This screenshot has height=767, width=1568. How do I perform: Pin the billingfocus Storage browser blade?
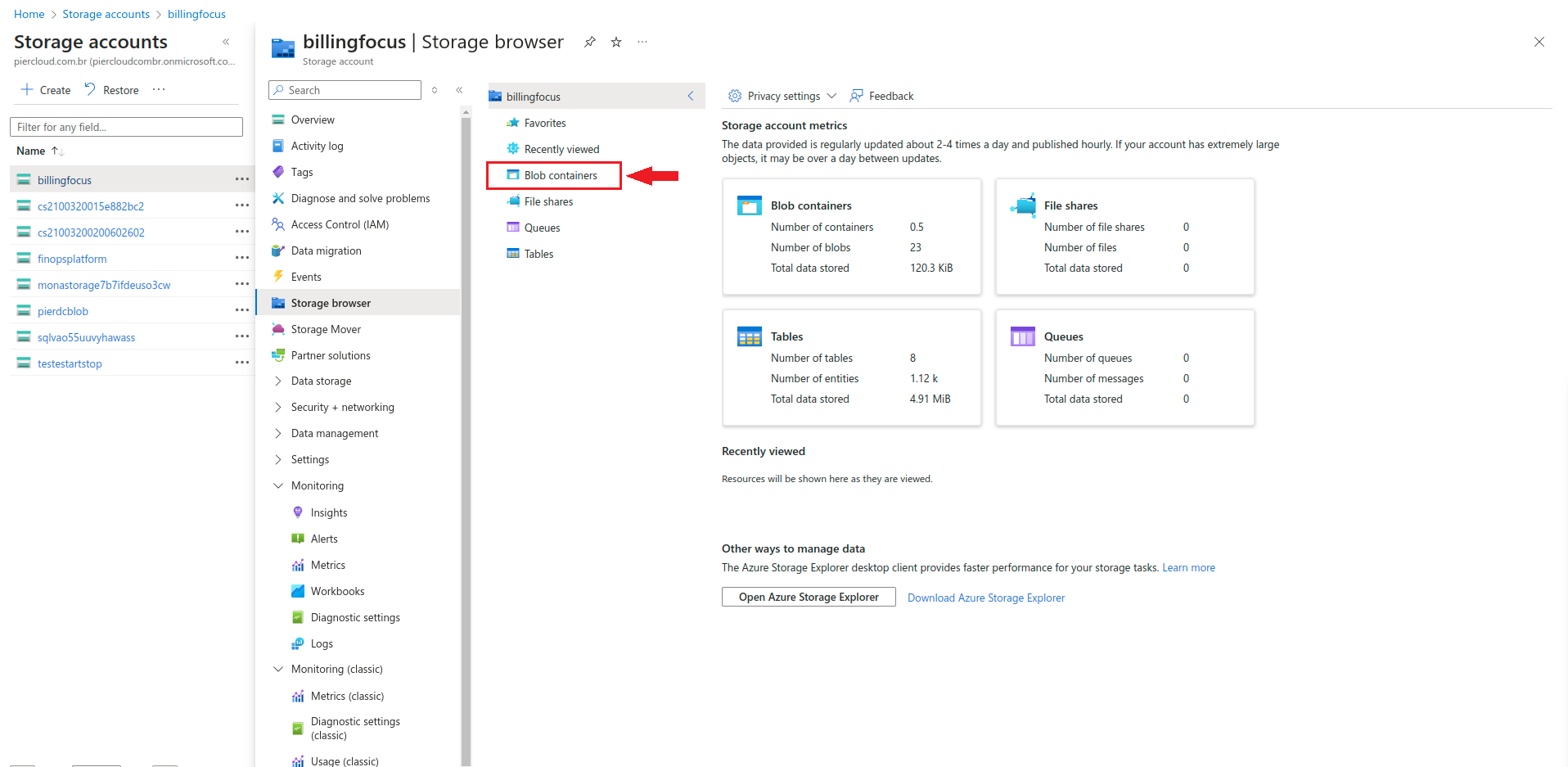coord(589,42)
